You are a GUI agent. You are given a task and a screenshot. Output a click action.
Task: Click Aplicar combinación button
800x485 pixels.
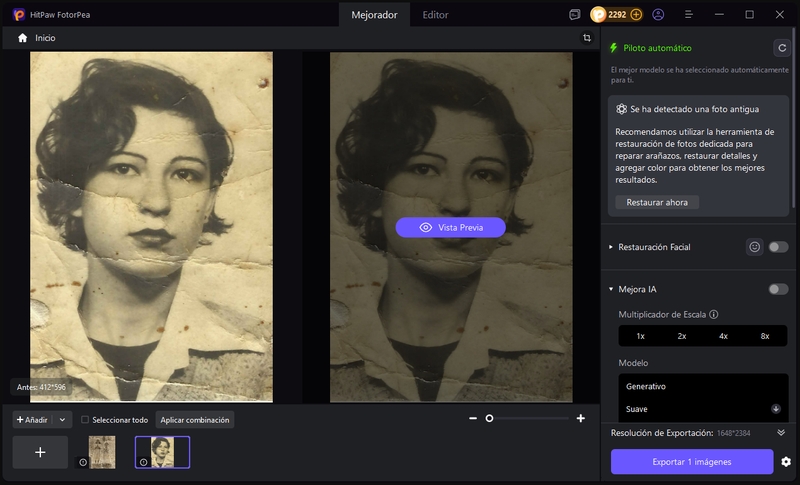(194, 420)
